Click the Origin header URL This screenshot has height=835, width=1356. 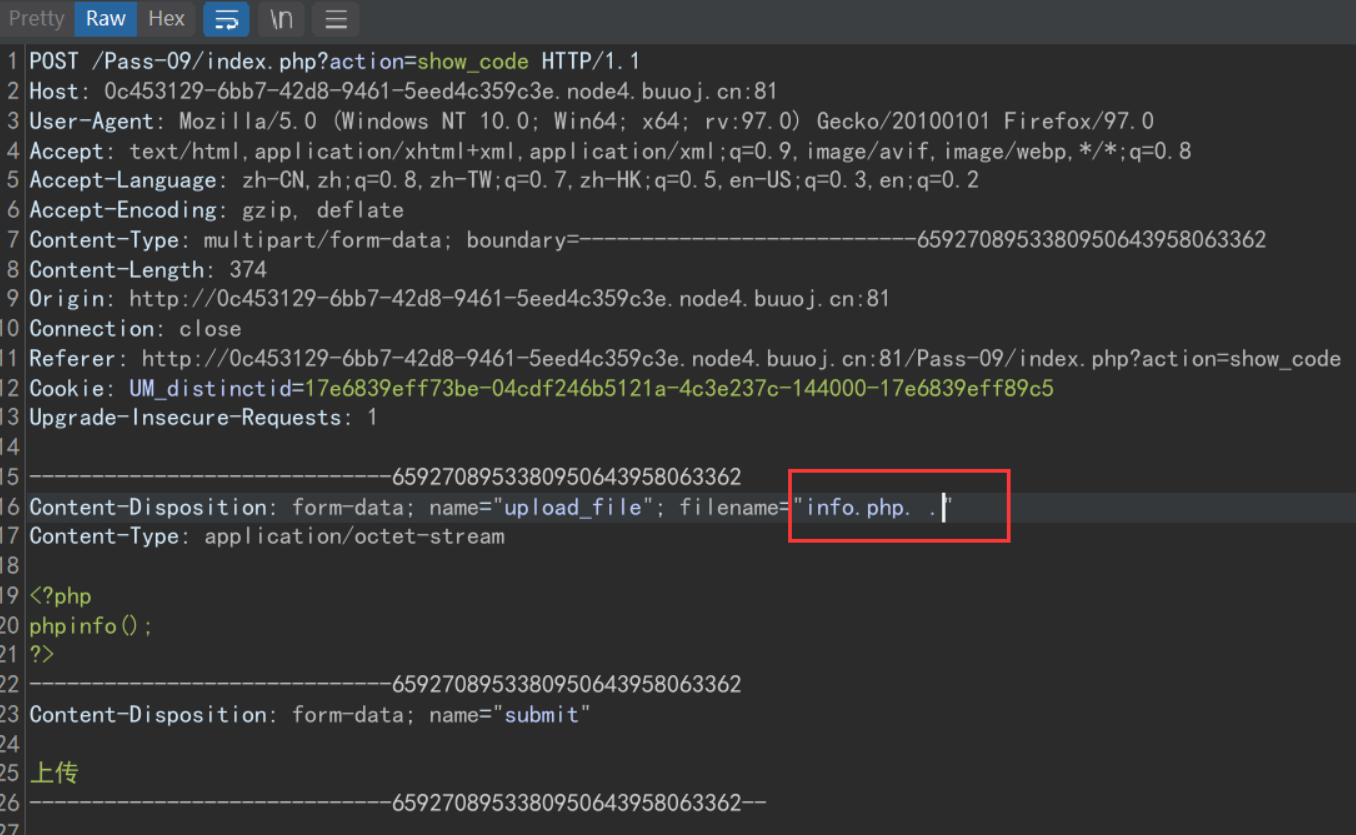tap(509, 299)
